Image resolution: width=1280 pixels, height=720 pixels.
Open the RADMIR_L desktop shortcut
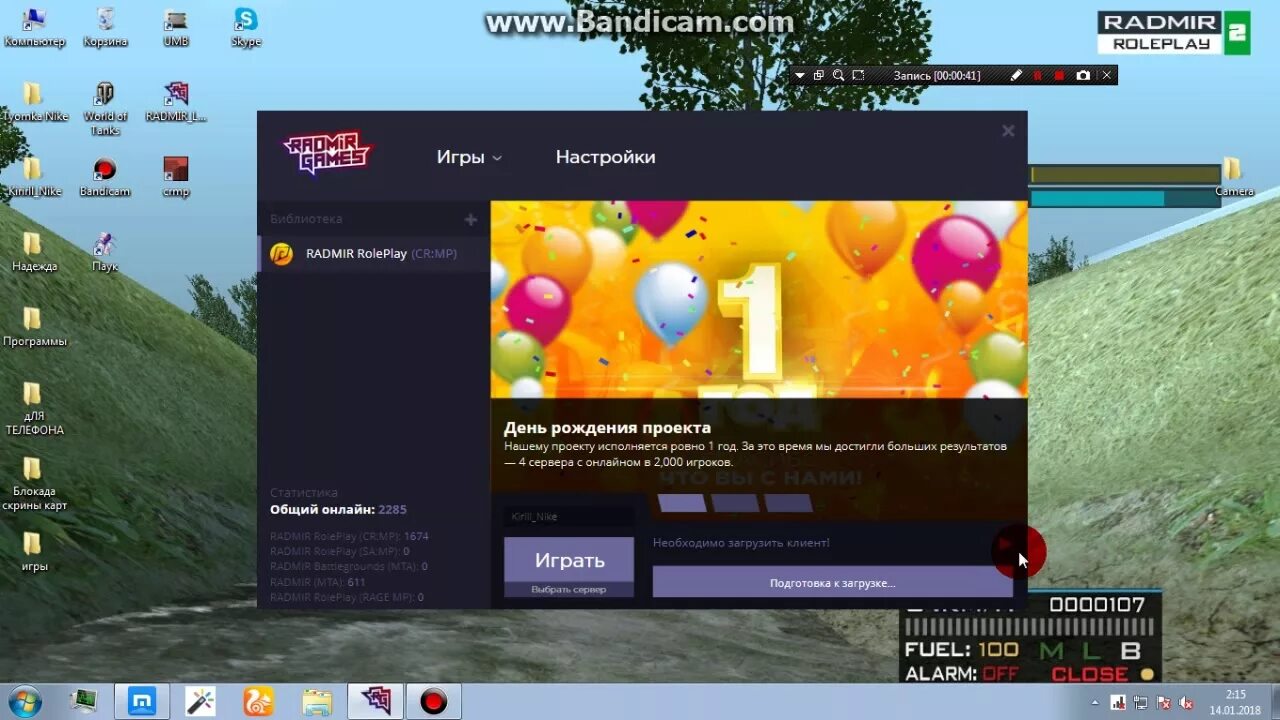pyautogui.click(x=176, y=102)
